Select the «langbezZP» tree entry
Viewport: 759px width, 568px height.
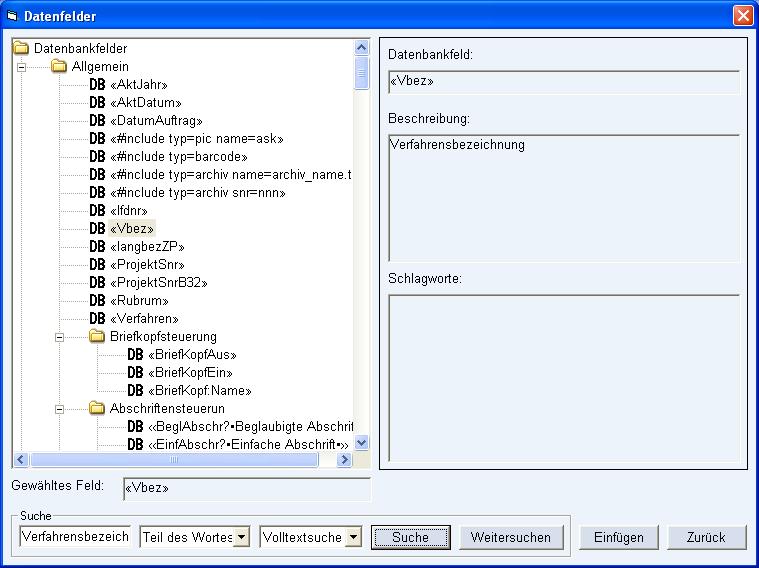(148, 247)
